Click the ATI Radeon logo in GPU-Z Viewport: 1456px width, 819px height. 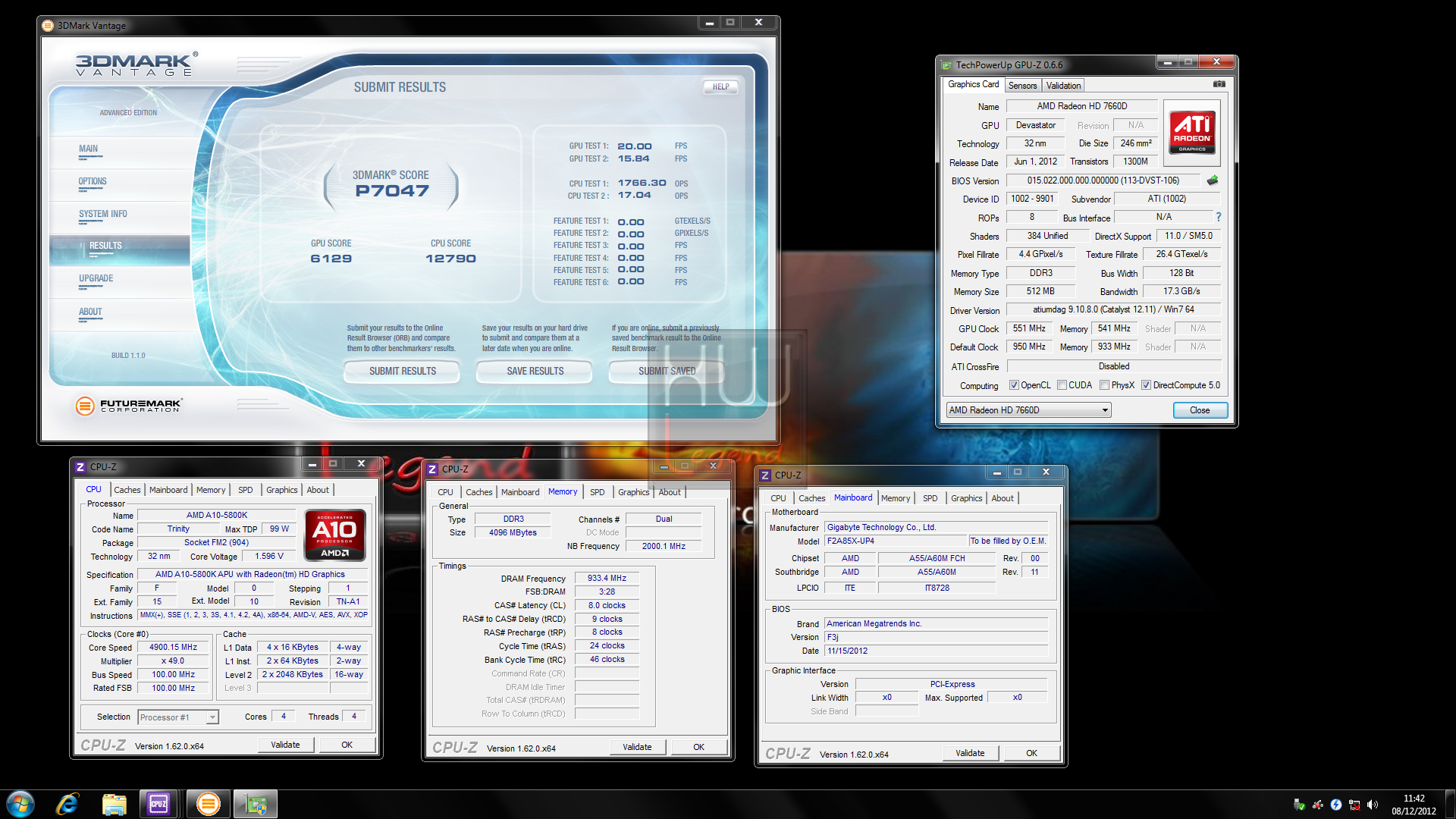pos(1192,133)
